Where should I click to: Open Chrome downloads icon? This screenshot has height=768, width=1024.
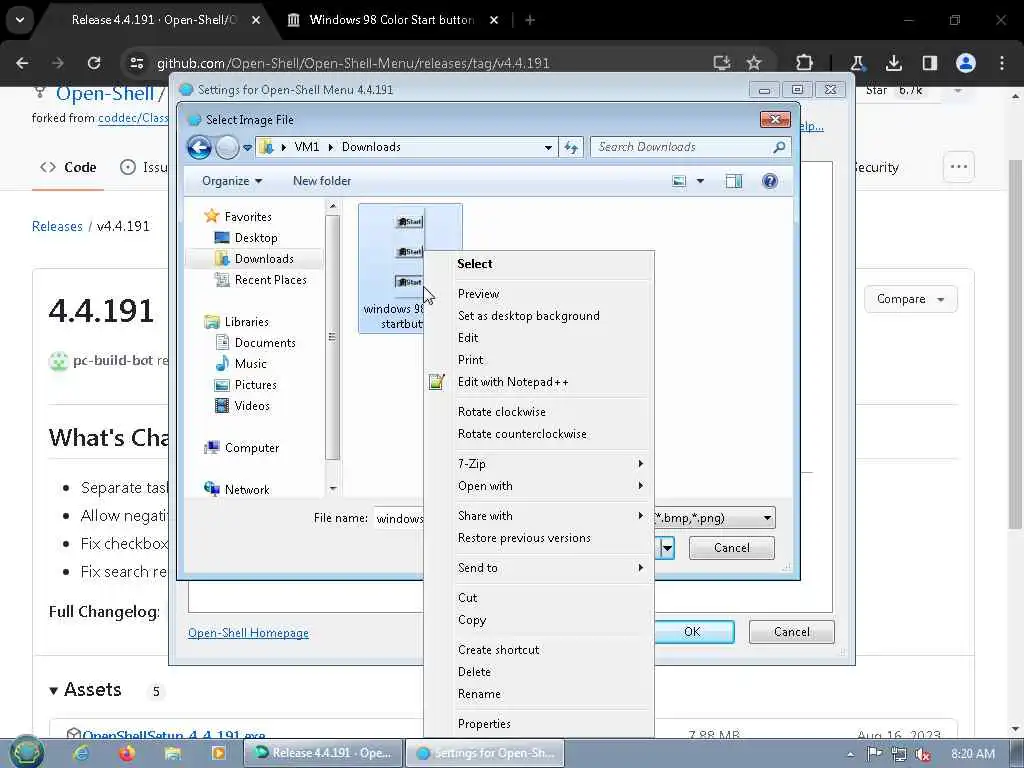click(x=893, y=63)
